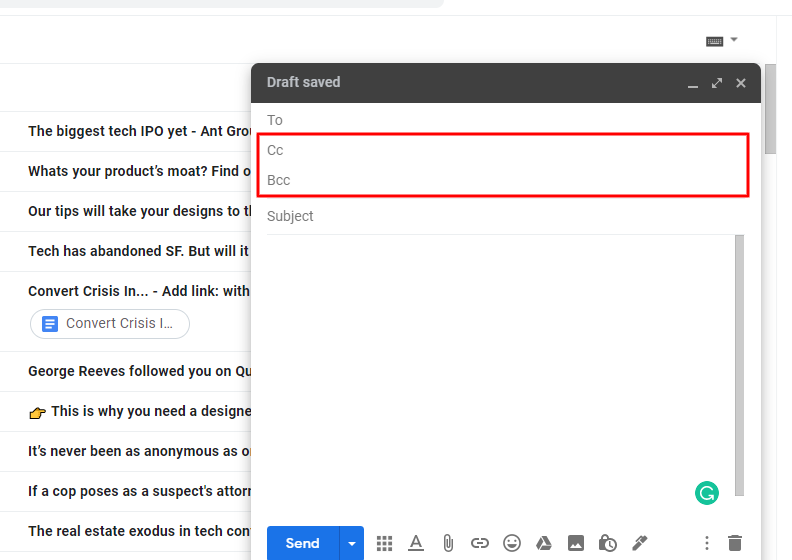792x560 pixels.
Task: Minimize the compose window
Action: (692, 84)
